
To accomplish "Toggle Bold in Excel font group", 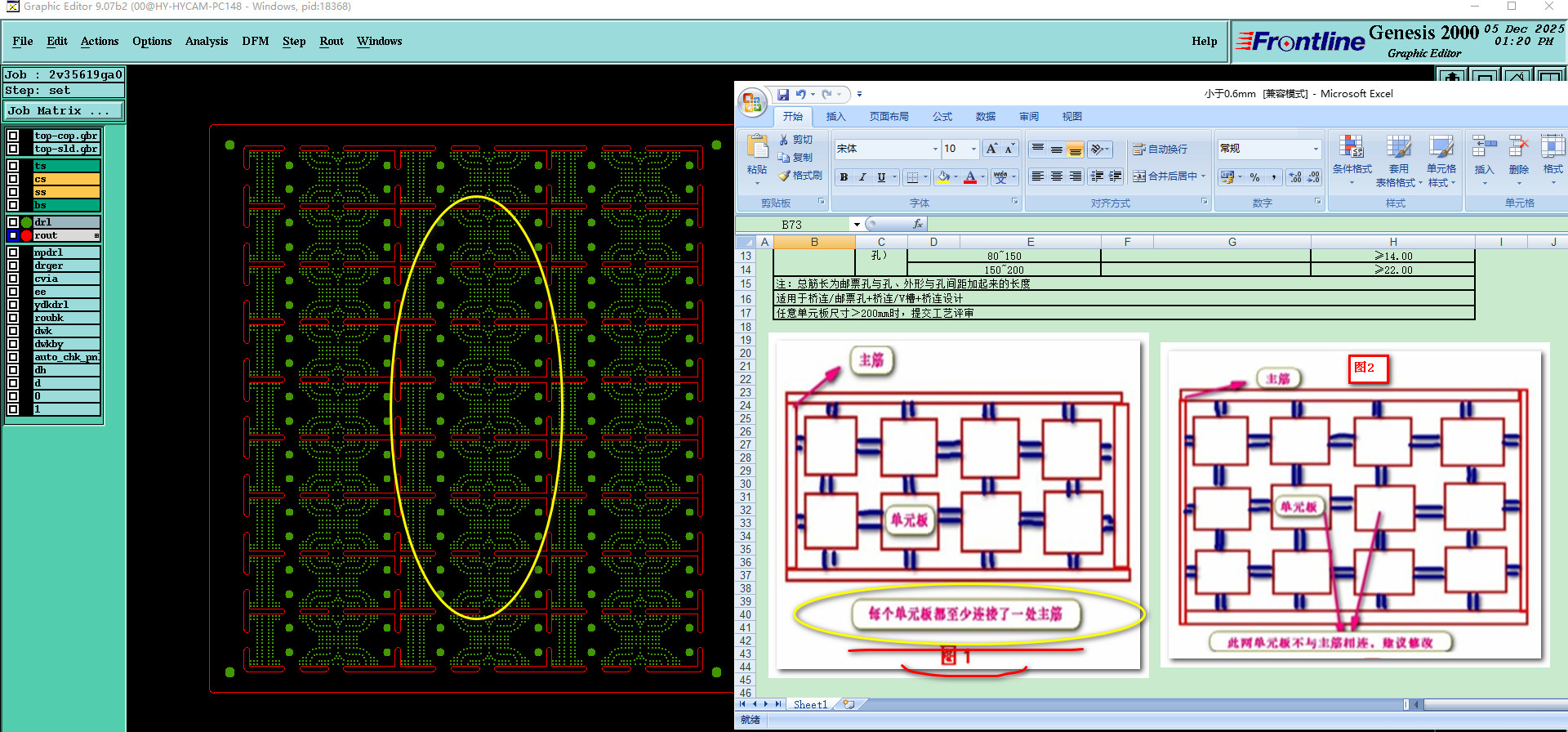I will pyautogui.click(x=844, y=177).
